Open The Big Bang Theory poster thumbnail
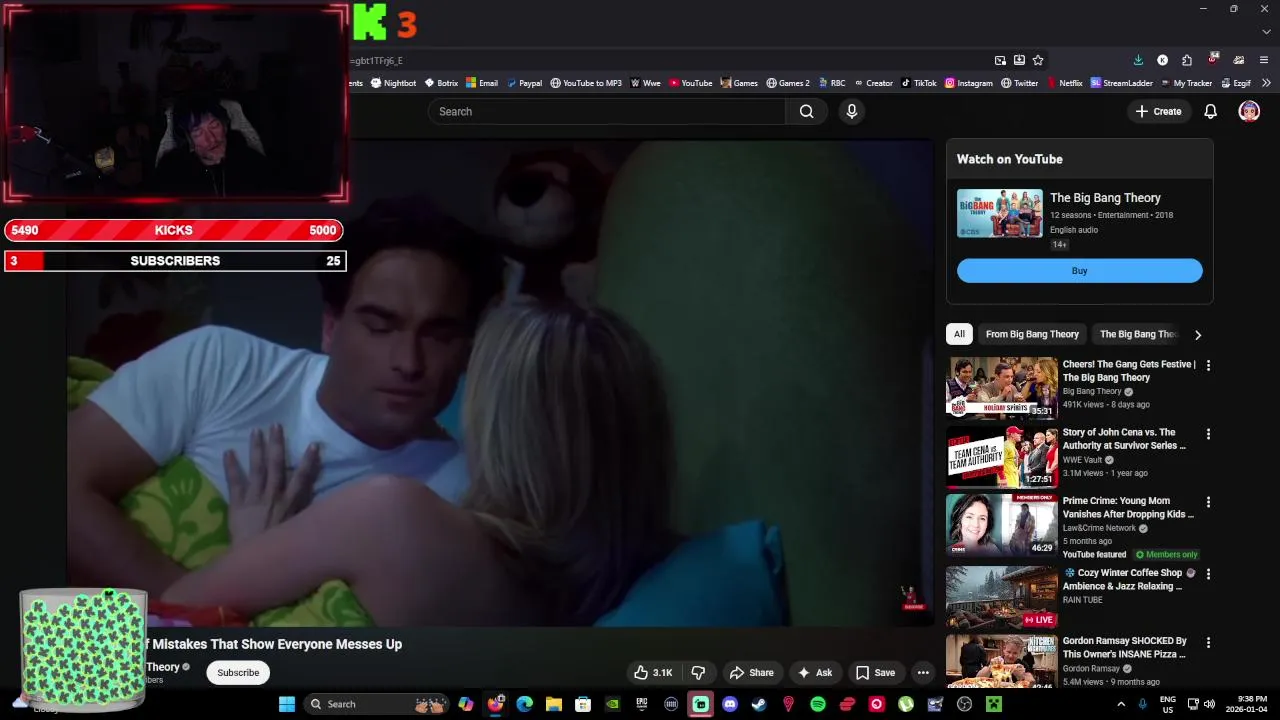 click(999, 213)
